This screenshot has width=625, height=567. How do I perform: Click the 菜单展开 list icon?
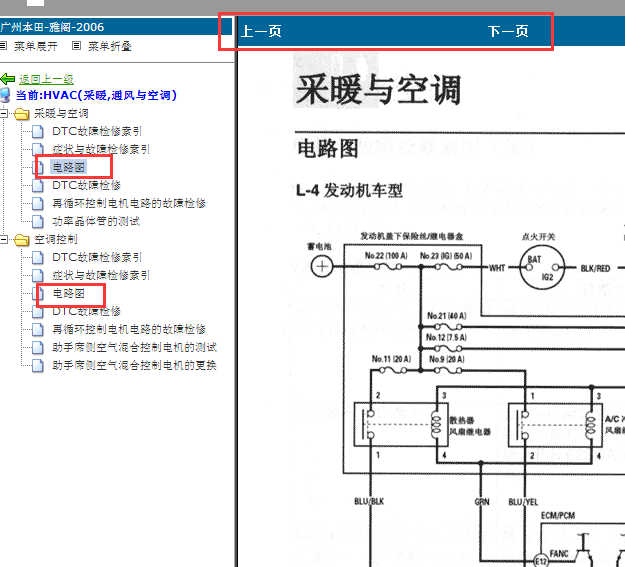pos(3,46)
